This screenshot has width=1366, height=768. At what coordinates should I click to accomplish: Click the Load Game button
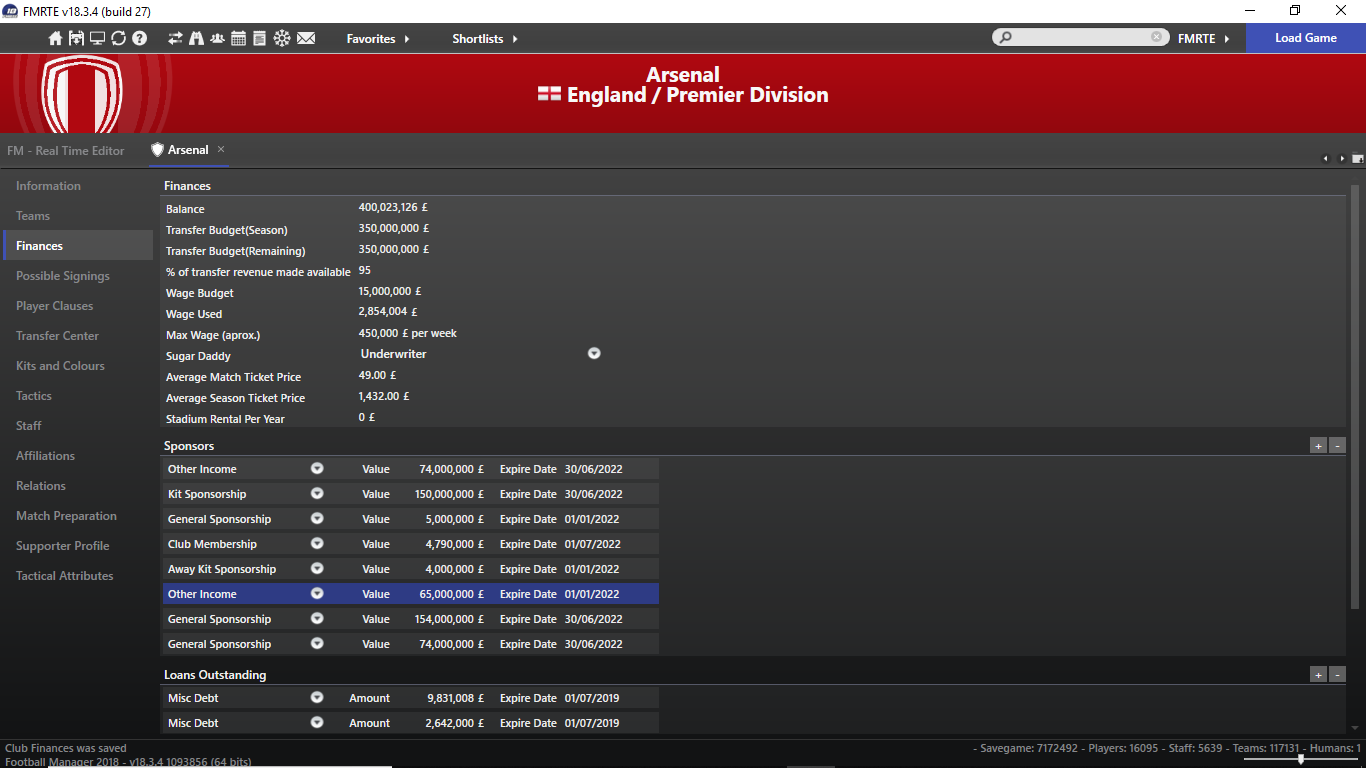coord(1305,38)
